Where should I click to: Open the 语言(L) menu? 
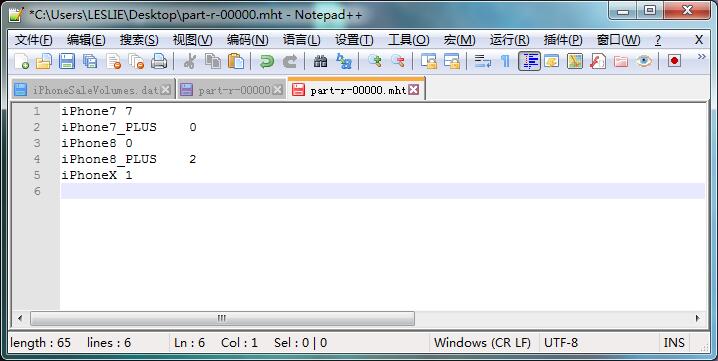click(301, 40)
